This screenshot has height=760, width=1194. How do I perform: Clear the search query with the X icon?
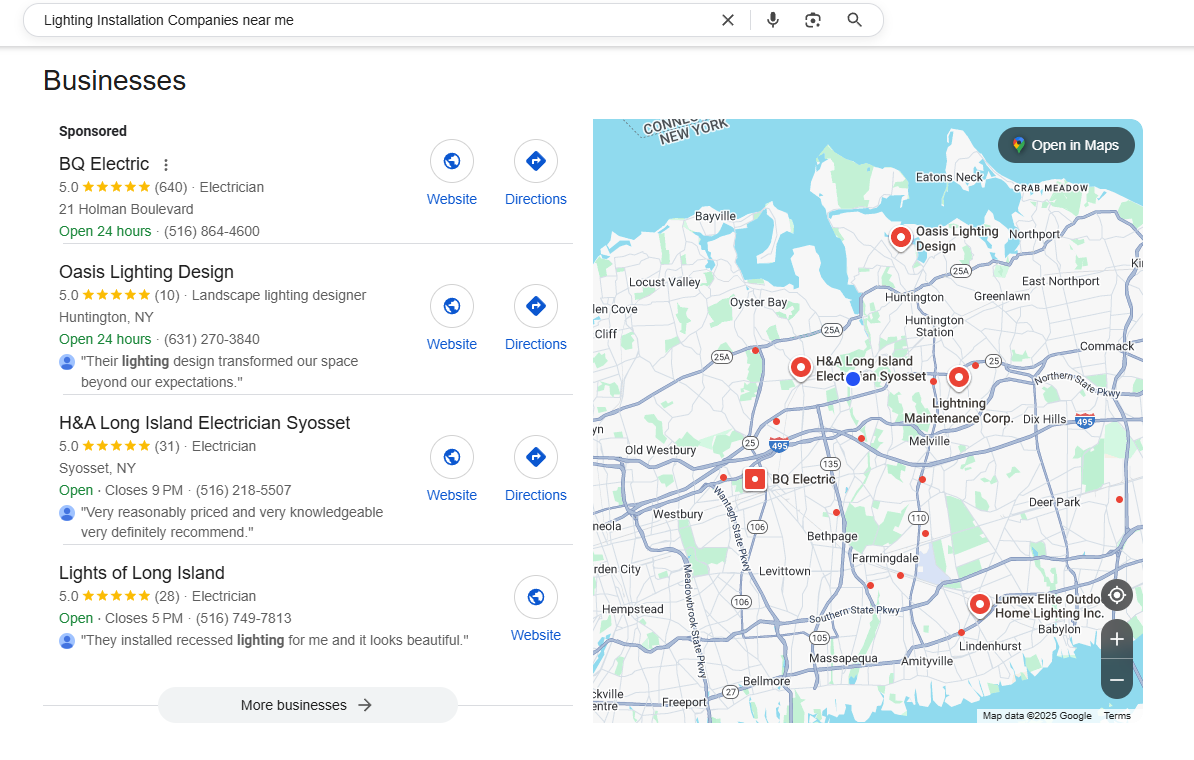[728, 20]
